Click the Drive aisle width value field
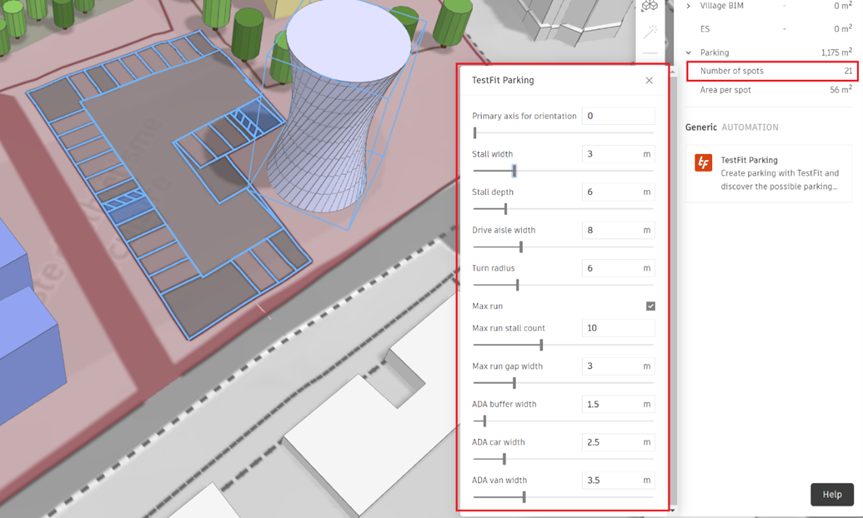Image resolution: width=863 pixels, height=518 pixels. click(618, 230)
